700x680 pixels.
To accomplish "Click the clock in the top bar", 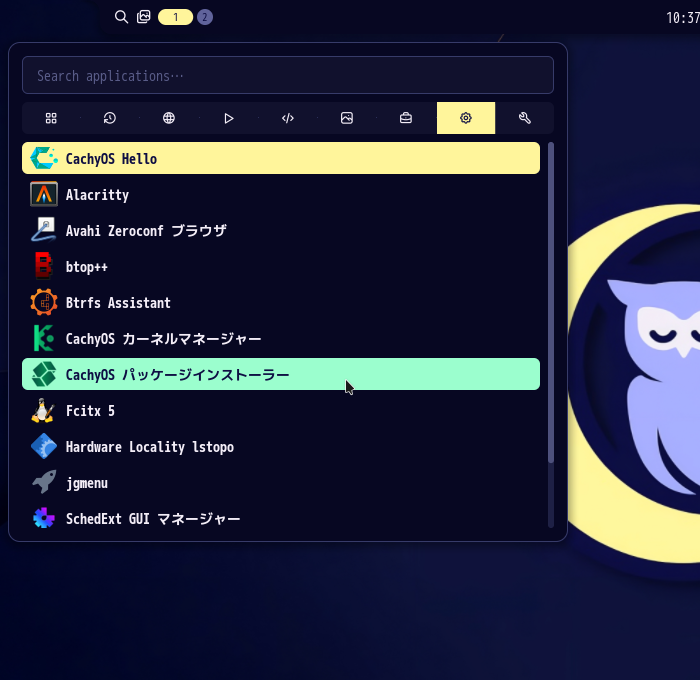I will coord(683,18).
